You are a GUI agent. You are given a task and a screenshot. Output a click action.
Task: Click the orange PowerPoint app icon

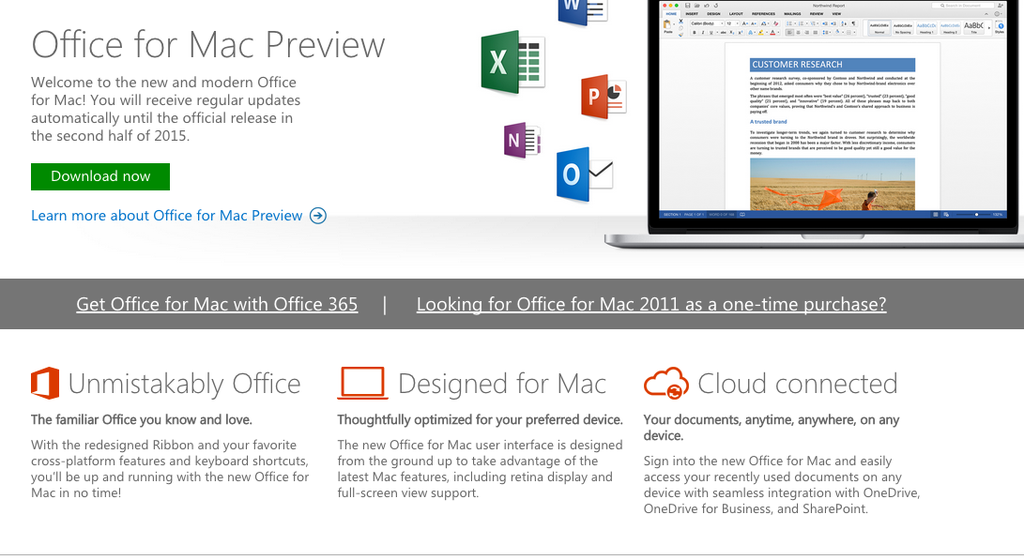pyautogui.click(x=603, y=96)
